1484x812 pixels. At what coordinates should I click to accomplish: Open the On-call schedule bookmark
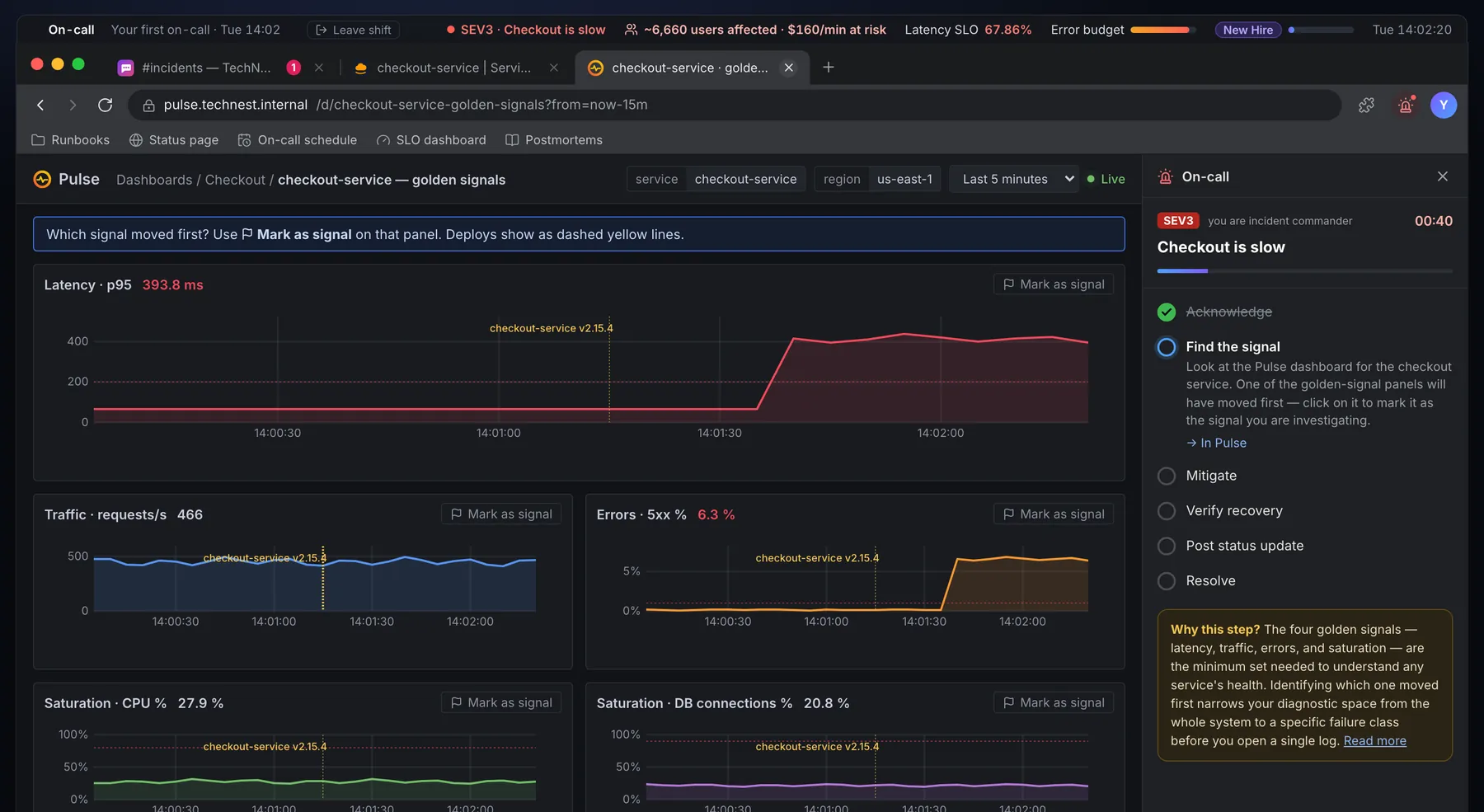coord(298,140)
